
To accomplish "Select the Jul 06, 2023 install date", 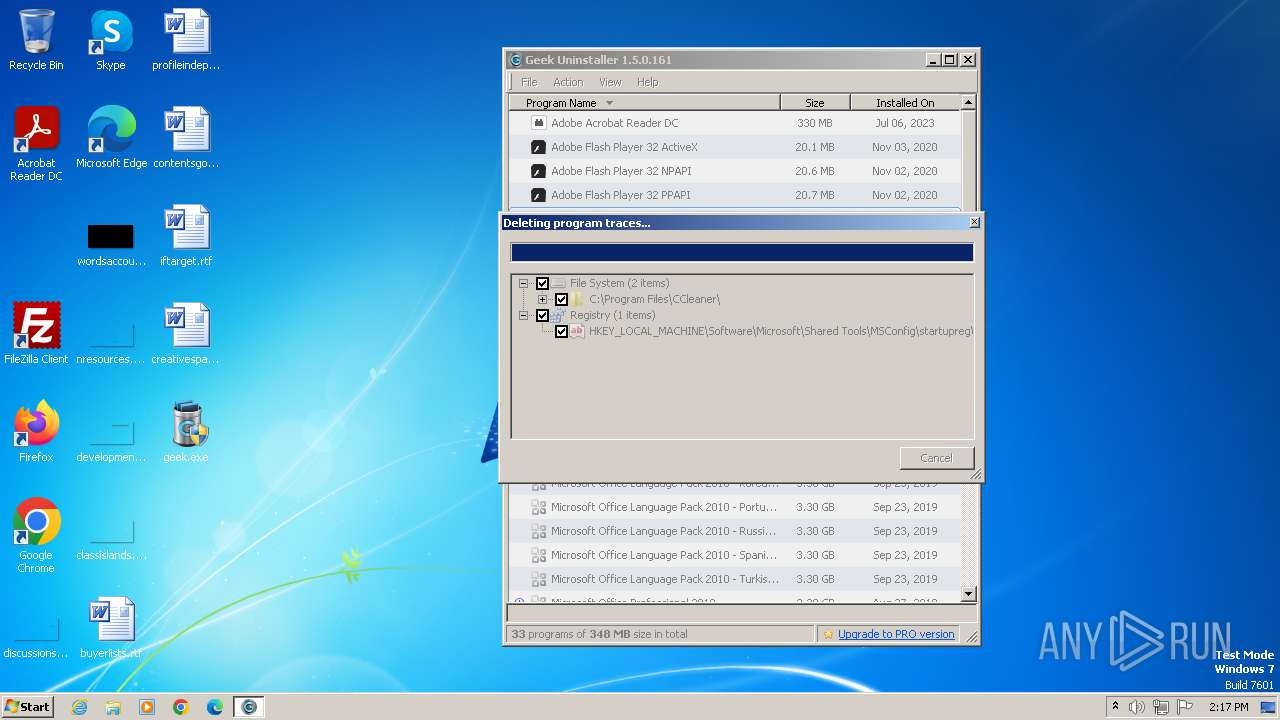I will 905,123.
